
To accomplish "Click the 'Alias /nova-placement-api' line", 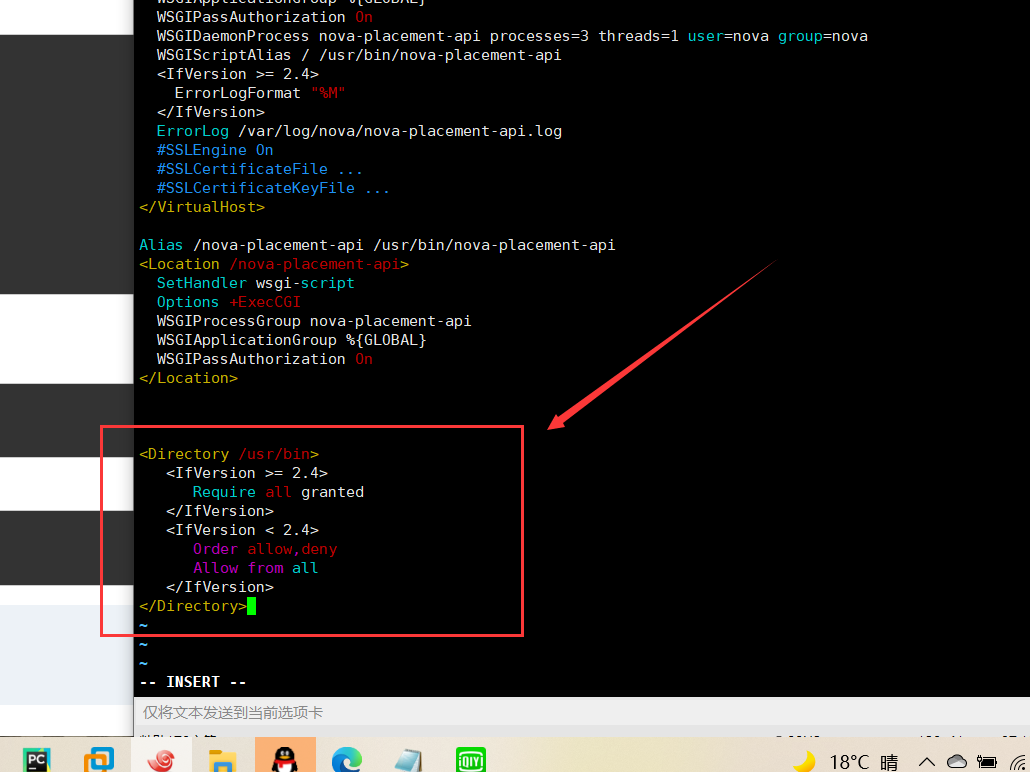I will click(377, 245).
